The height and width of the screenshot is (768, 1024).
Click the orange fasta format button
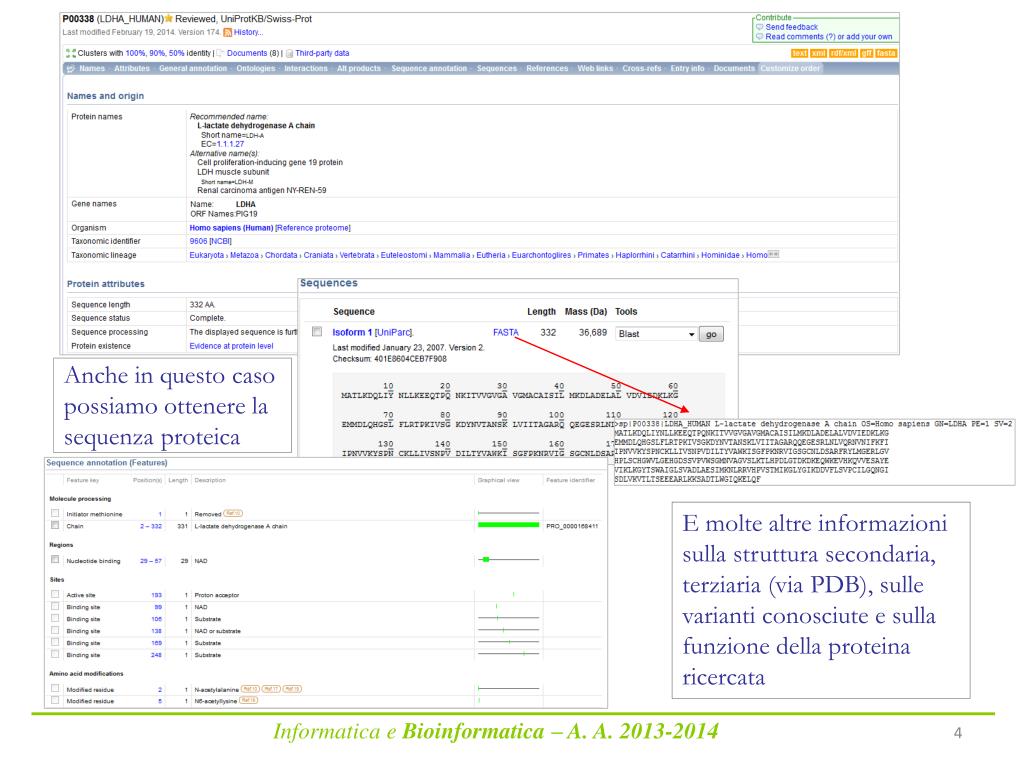[x=886, y=53]
